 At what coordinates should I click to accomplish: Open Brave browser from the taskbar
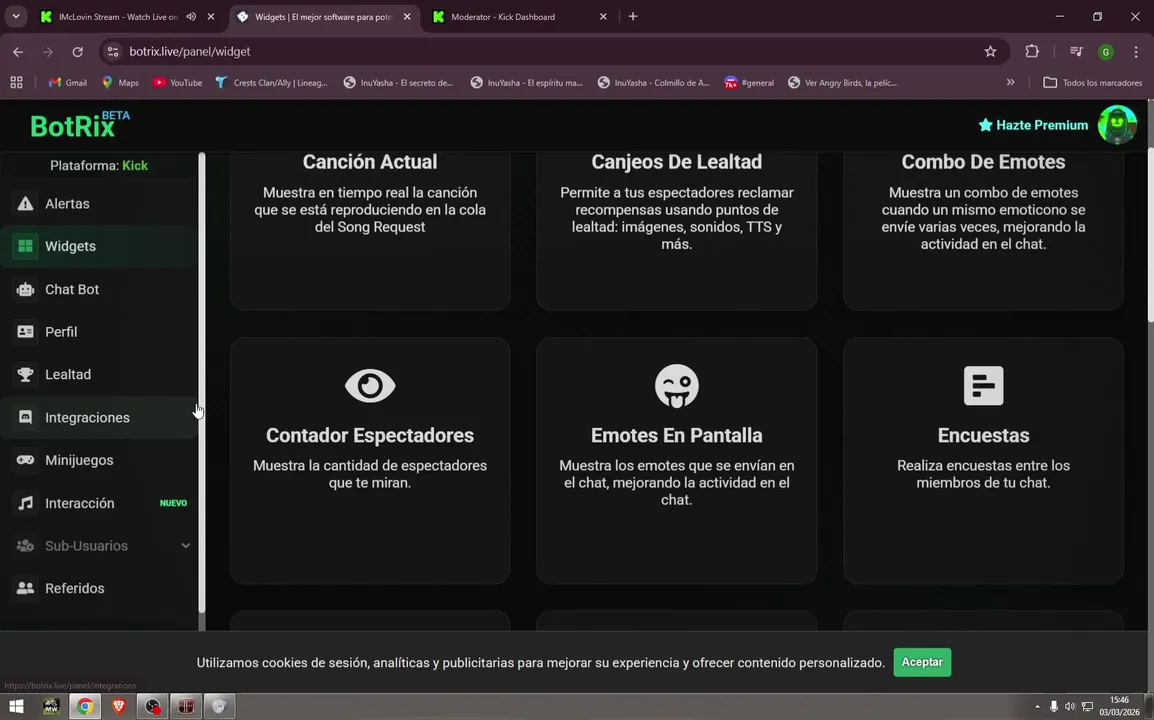(119, 707)
